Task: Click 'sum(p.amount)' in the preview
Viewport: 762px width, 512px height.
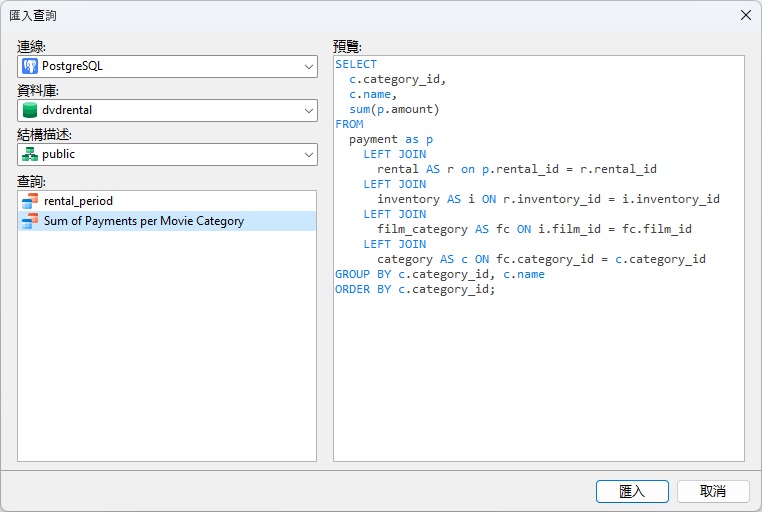Action: 394,109
